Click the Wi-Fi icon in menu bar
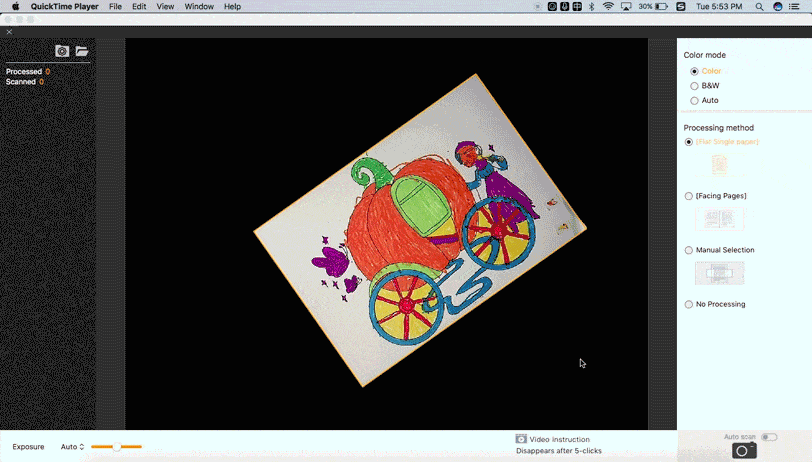Viewport: 812px width, 462px height. [608, 7]
